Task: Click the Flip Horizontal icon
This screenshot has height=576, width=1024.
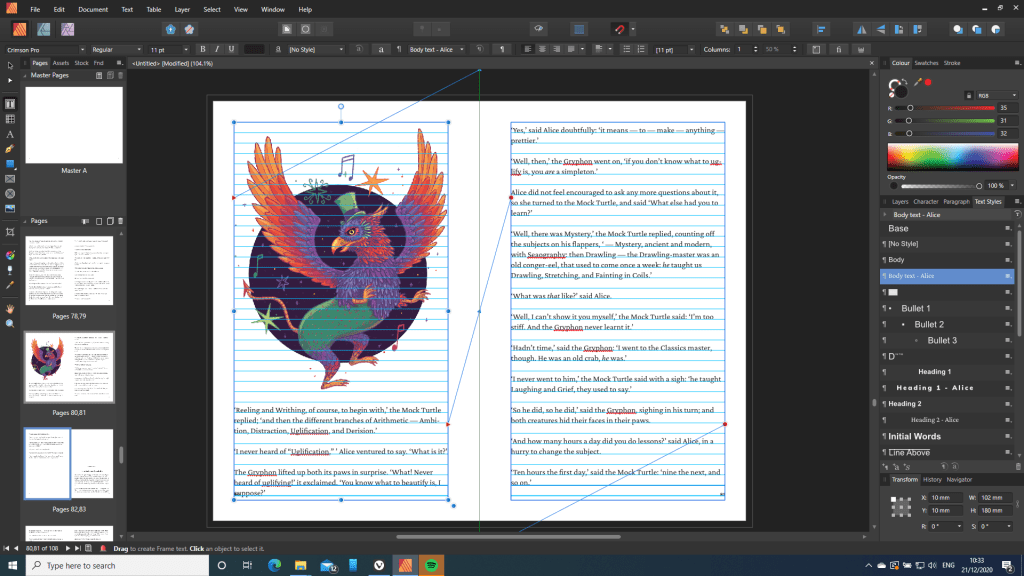Action: click(x=862, y=29)
